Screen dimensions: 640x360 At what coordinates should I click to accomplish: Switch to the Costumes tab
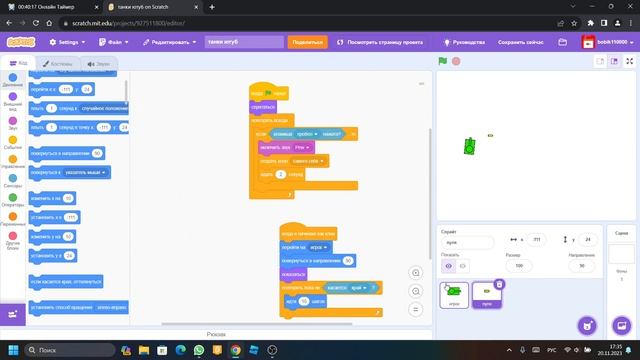click(57, 64)
